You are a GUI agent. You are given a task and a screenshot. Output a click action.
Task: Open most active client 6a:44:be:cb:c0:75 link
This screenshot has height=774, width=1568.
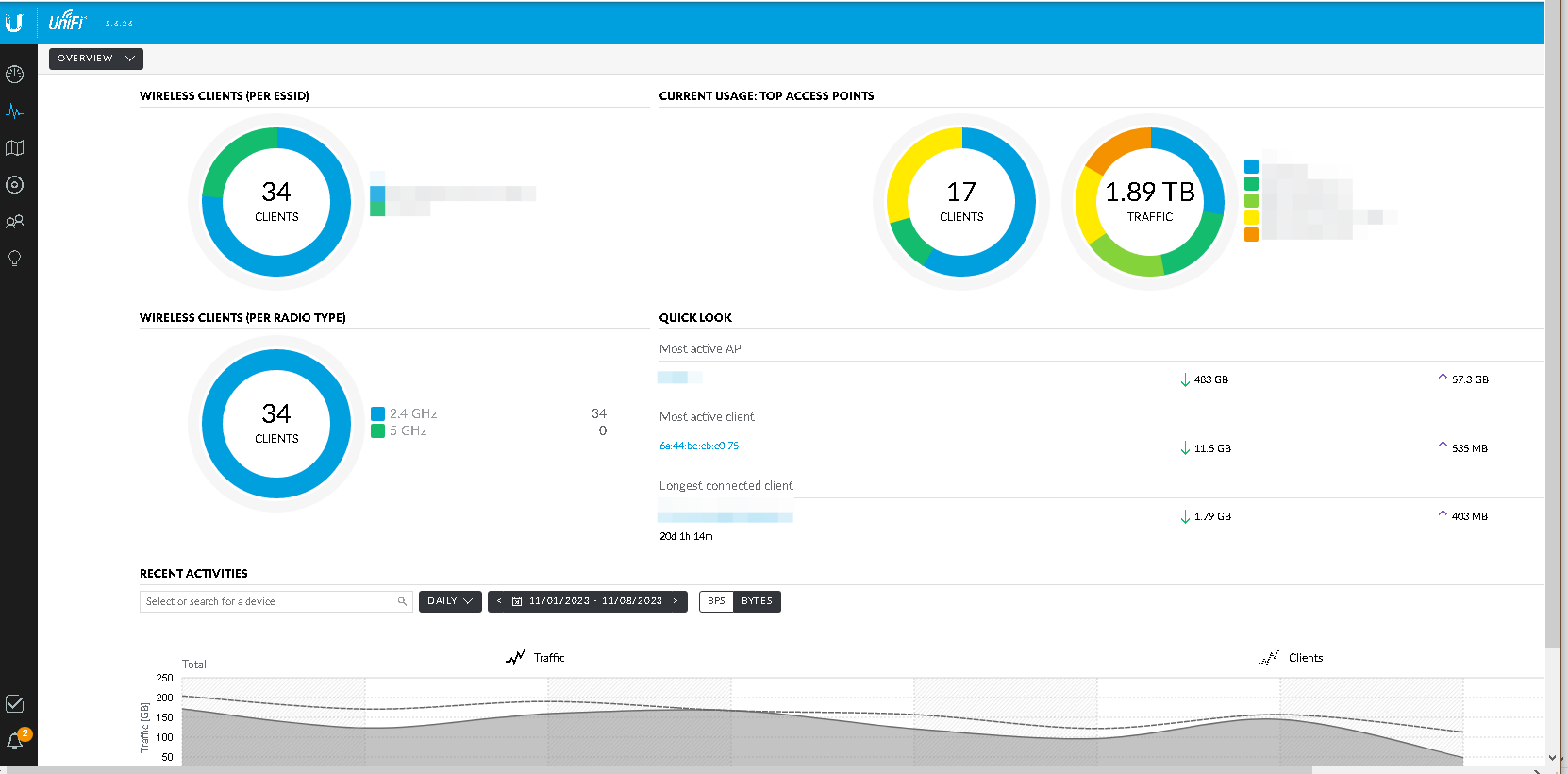699,446
